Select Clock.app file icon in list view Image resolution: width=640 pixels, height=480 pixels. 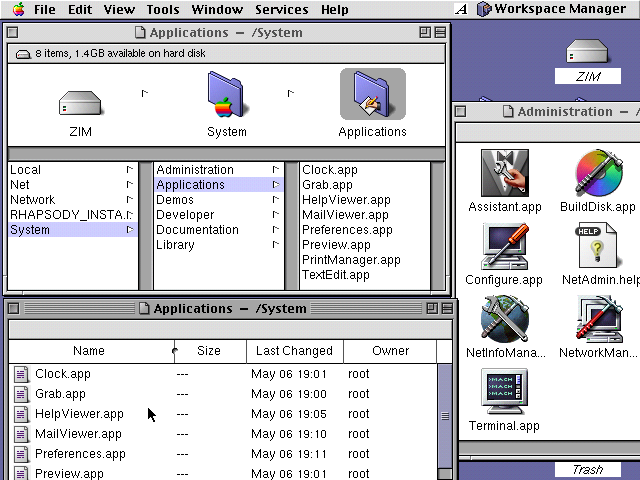click(21, 374)
